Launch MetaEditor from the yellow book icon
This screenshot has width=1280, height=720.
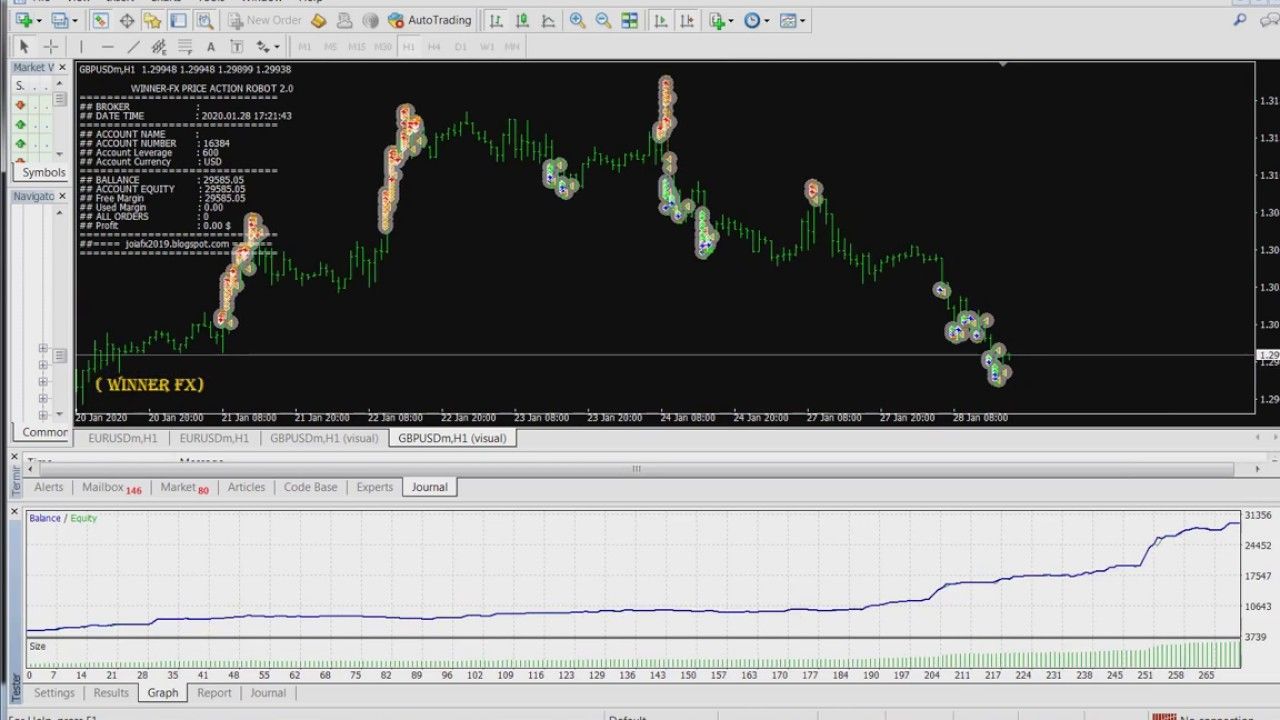[x=318, y=20]
